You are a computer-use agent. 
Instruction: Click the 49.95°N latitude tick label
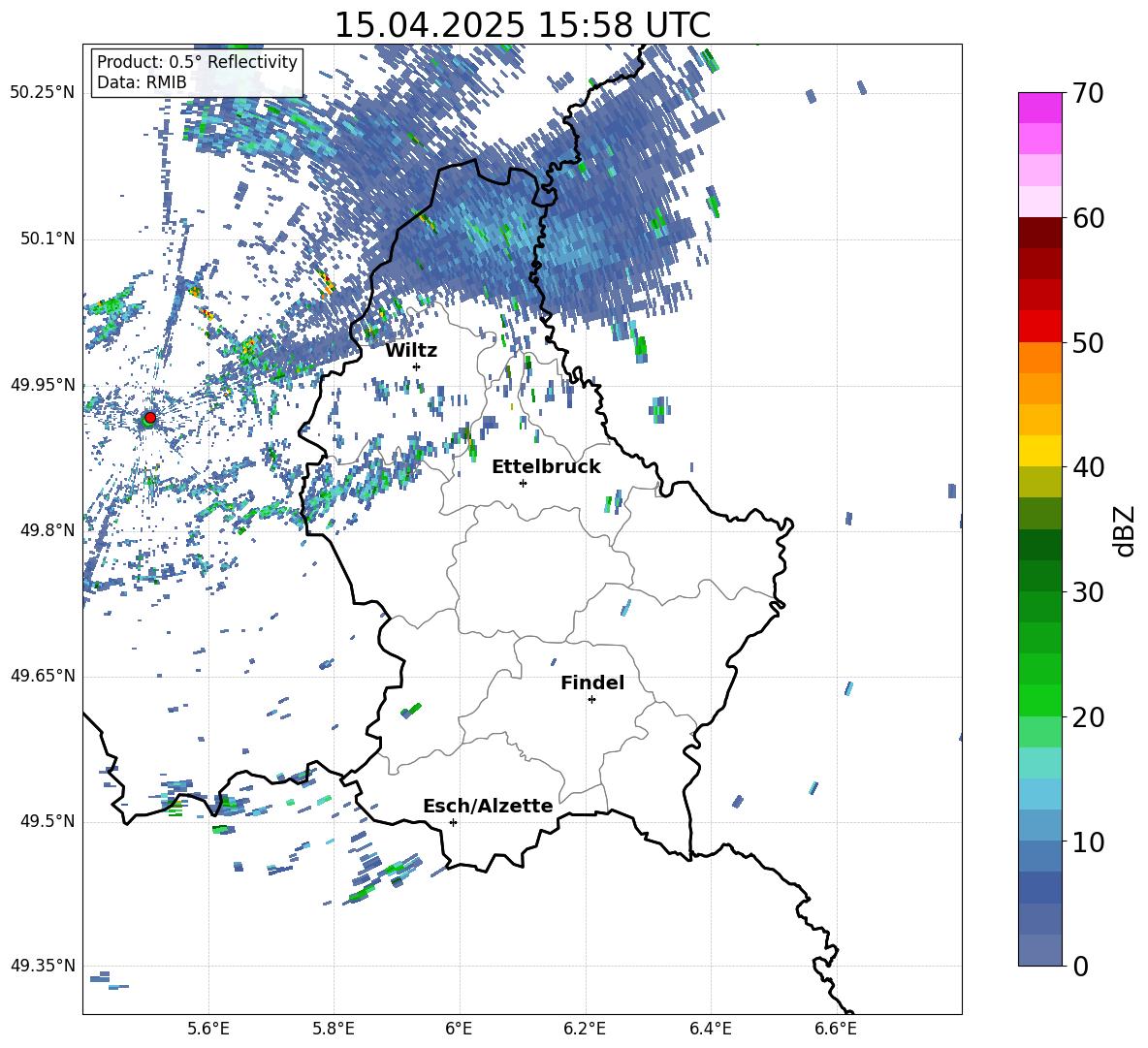point(43,385)
